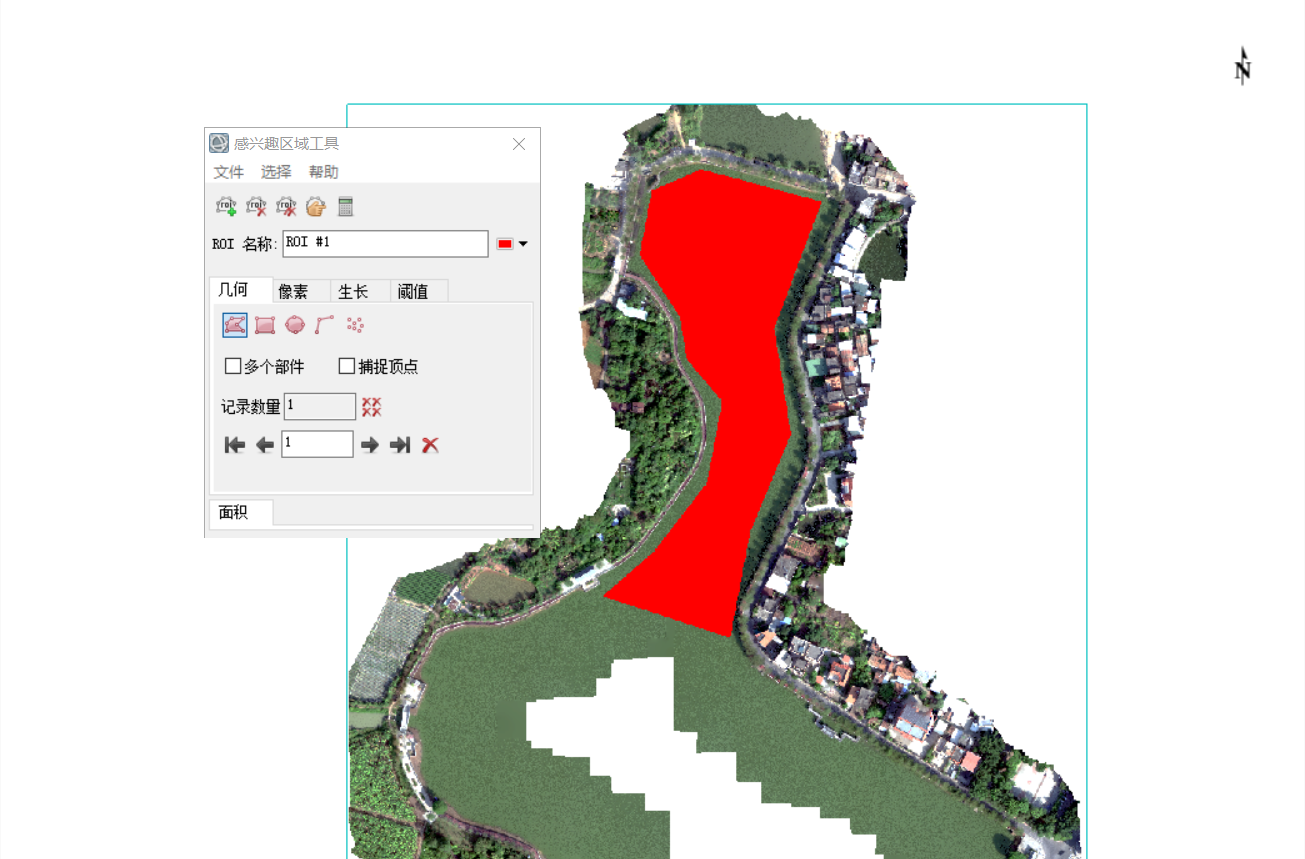Jump to the last record

pos(400,445)
